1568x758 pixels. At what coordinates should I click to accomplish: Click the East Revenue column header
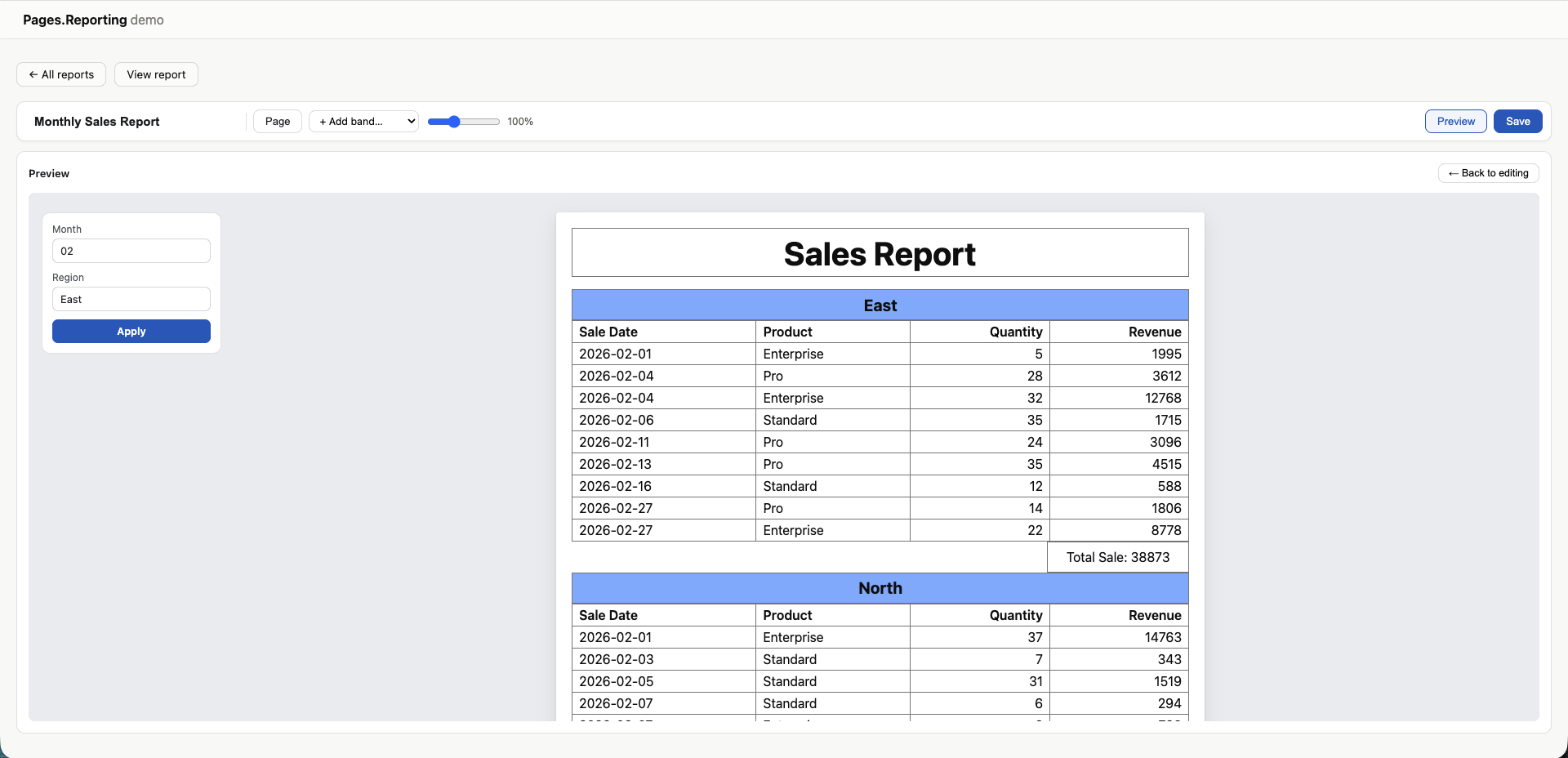(x=1119, y=332)
